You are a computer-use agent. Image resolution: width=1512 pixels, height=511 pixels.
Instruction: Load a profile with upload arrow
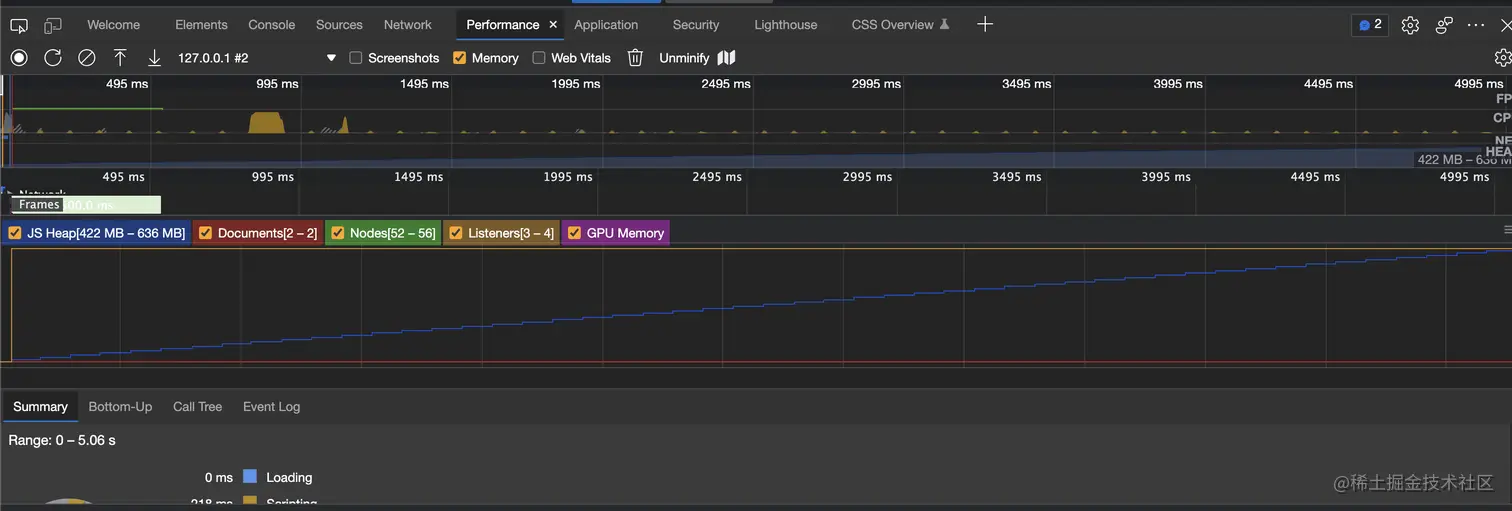[120, 58]
